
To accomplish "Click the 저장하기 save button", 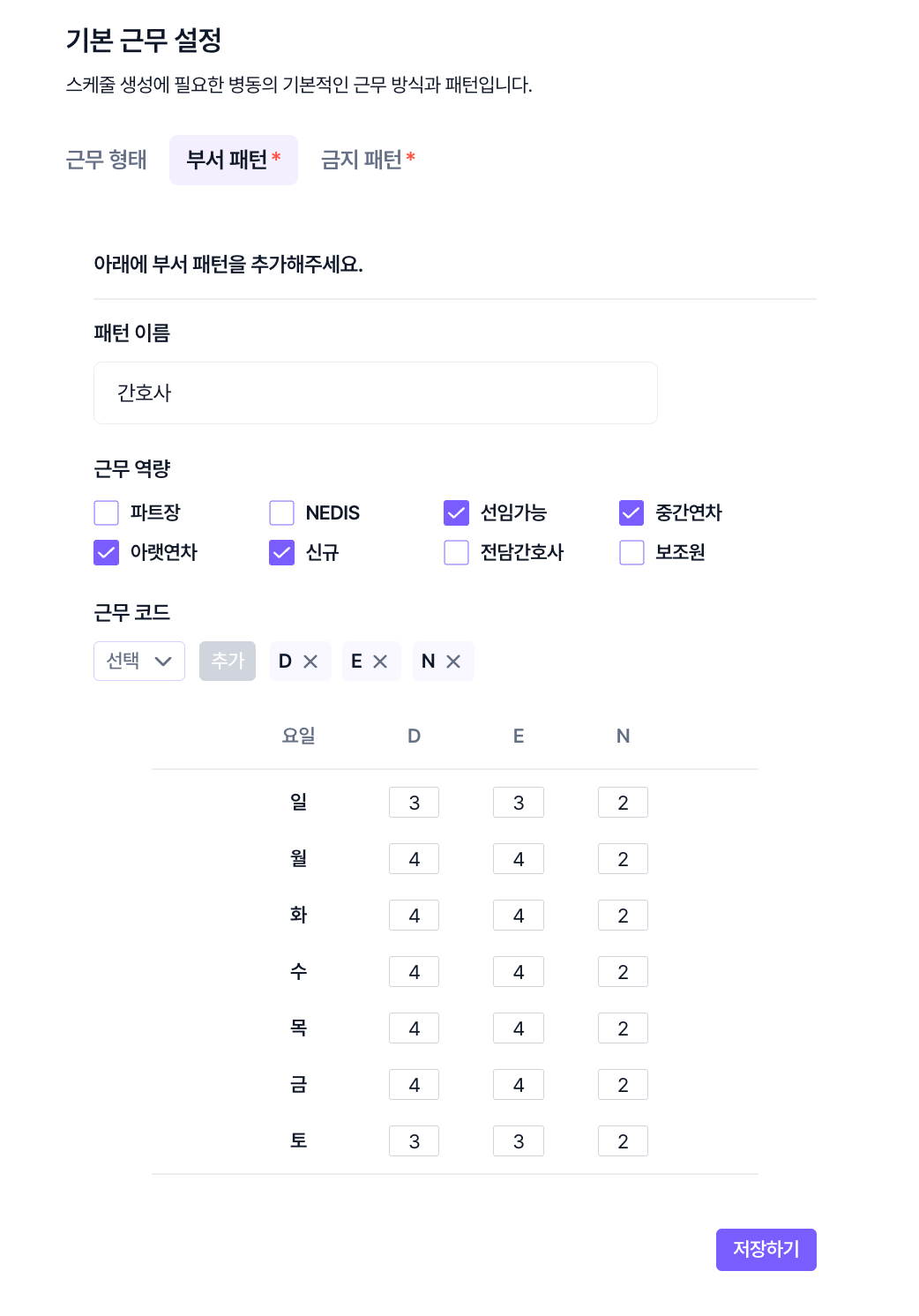I will click(x=766, y=1250).
